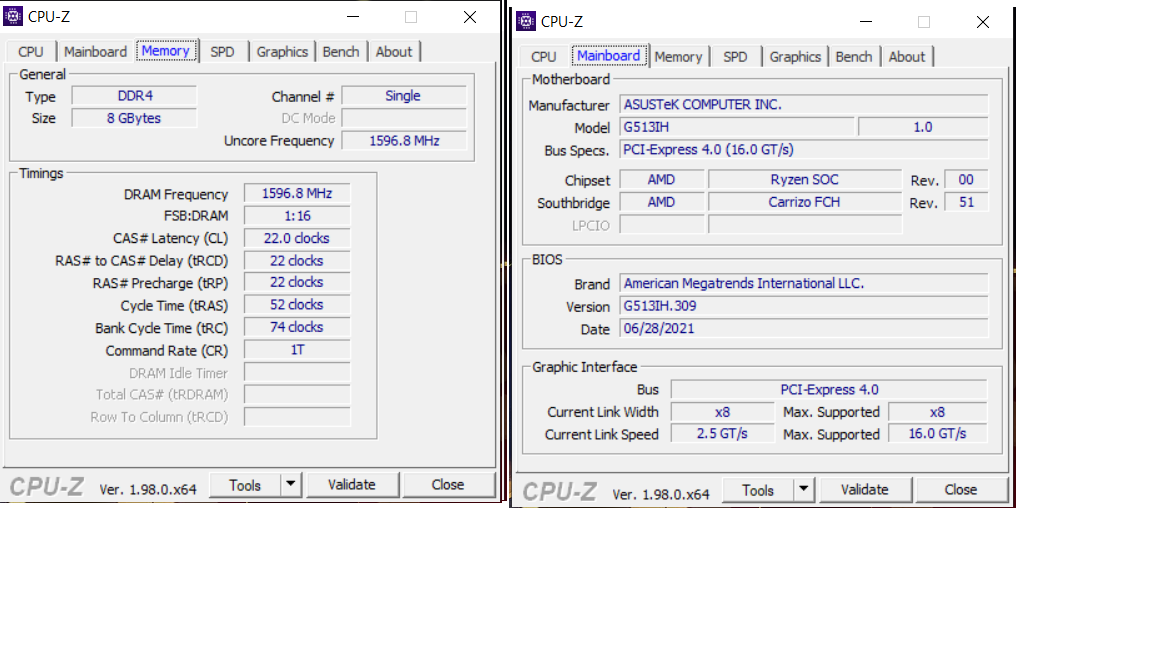Click CPU-Z app icon in left window title bar
This screenshot has width=1152, height=648.
[x=12, y=16]
